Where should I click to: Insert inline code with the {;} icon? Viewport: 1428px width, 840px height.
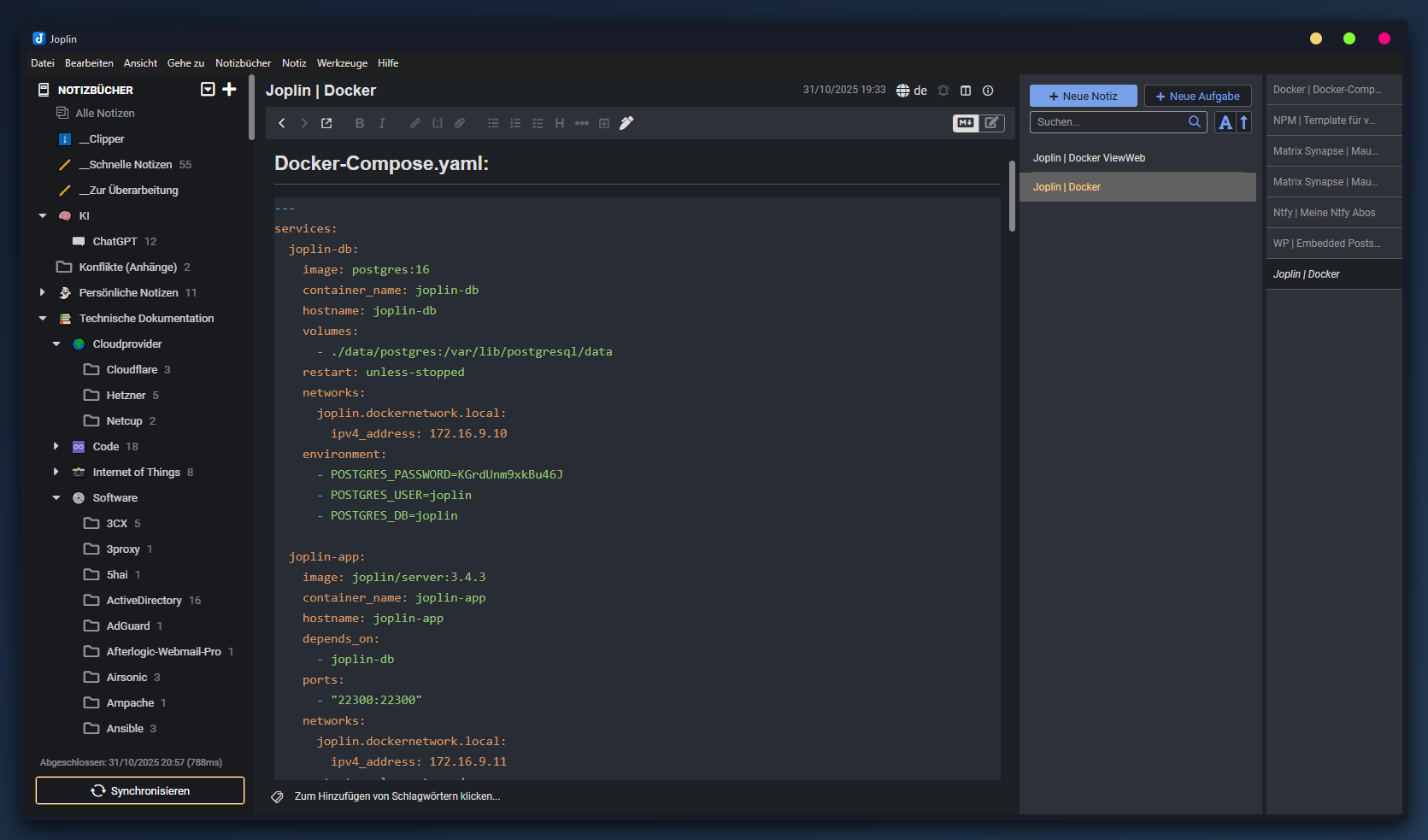click(x=437, y=123)
